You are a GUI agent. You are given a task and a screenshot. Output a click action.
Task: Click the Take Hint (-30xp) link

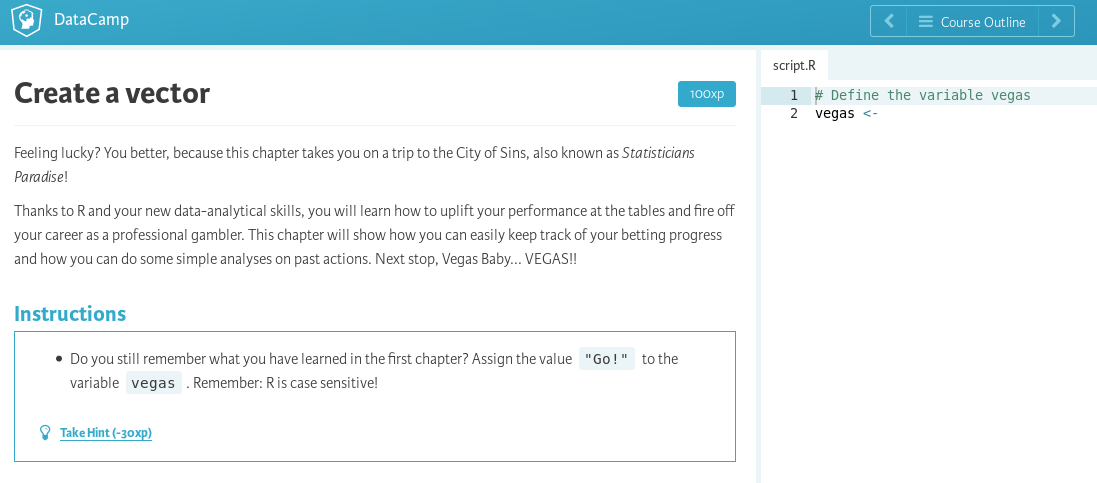tap(106, 433)
